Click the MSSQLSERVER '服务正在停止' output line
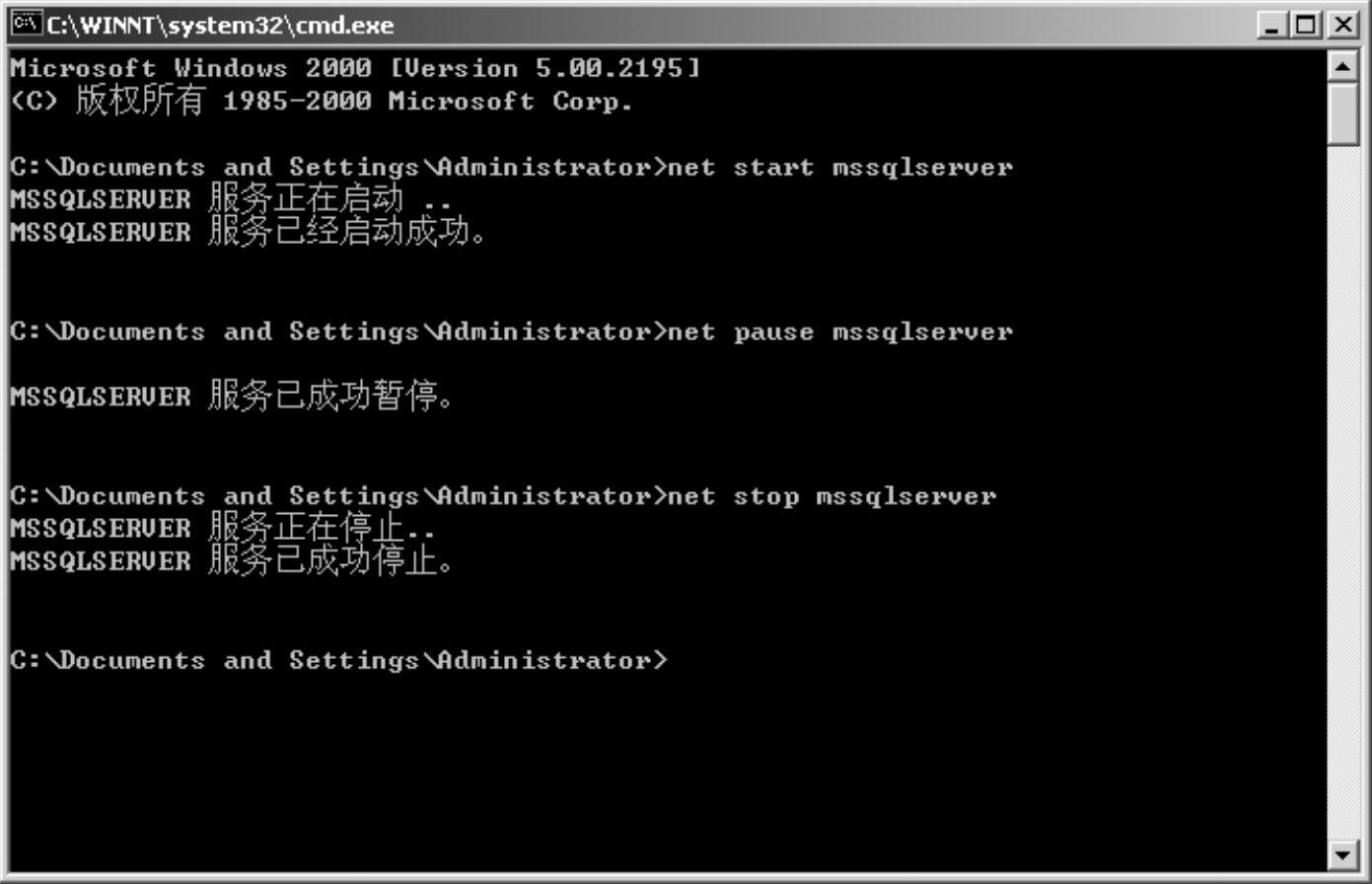 pyautogui.click(x=223, y=528)
